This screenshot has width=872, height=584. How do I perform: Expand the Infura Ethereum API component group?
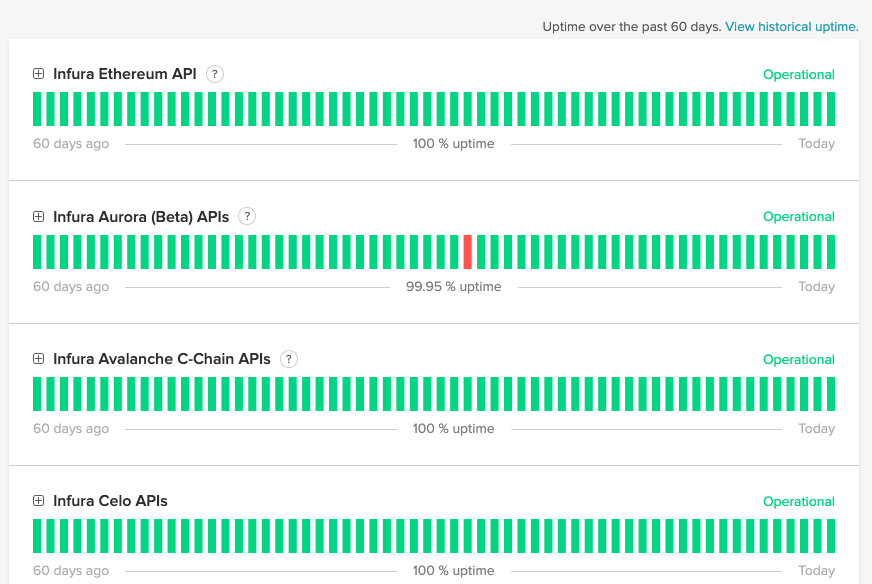coord(39,74)
